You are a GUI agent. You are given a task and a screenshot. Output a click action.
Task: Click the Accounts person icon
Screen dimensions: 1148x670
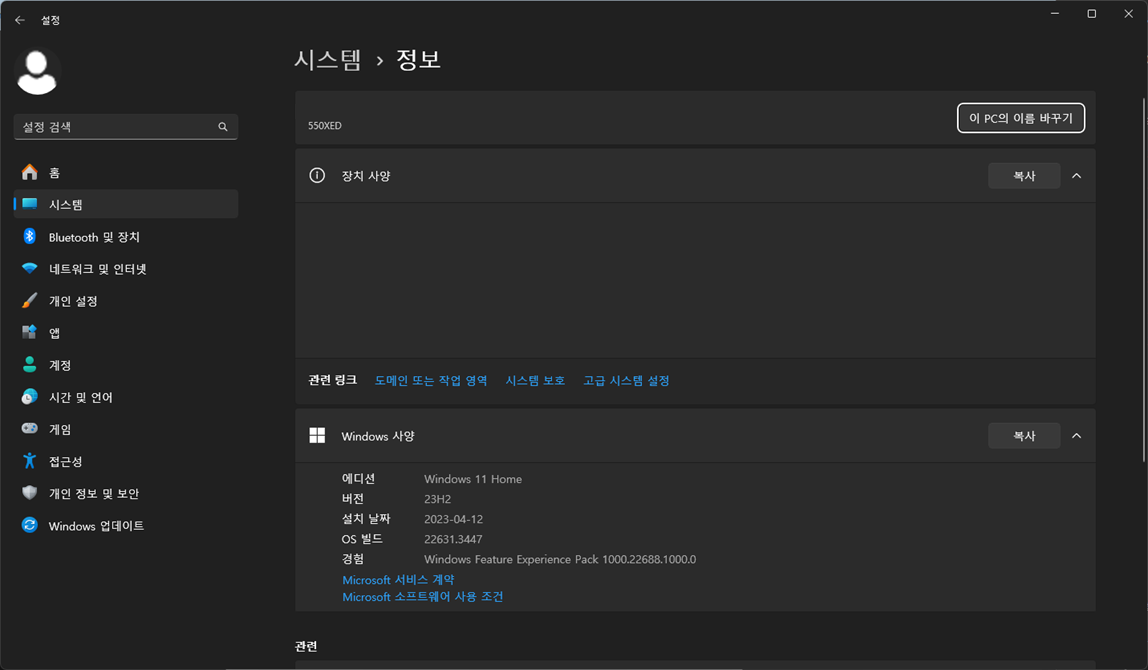click(29, 365)
